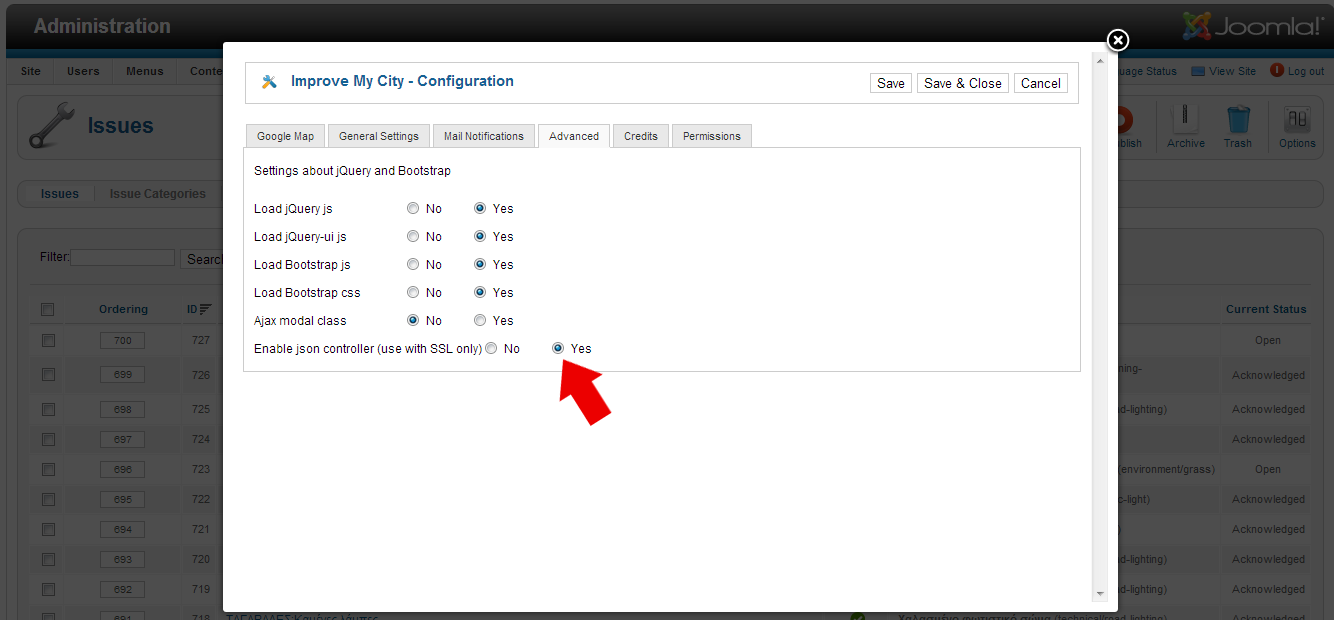Check the checkbox for issue 727
This screenshot has width=1334, height=620.
(x=48, y=341)
